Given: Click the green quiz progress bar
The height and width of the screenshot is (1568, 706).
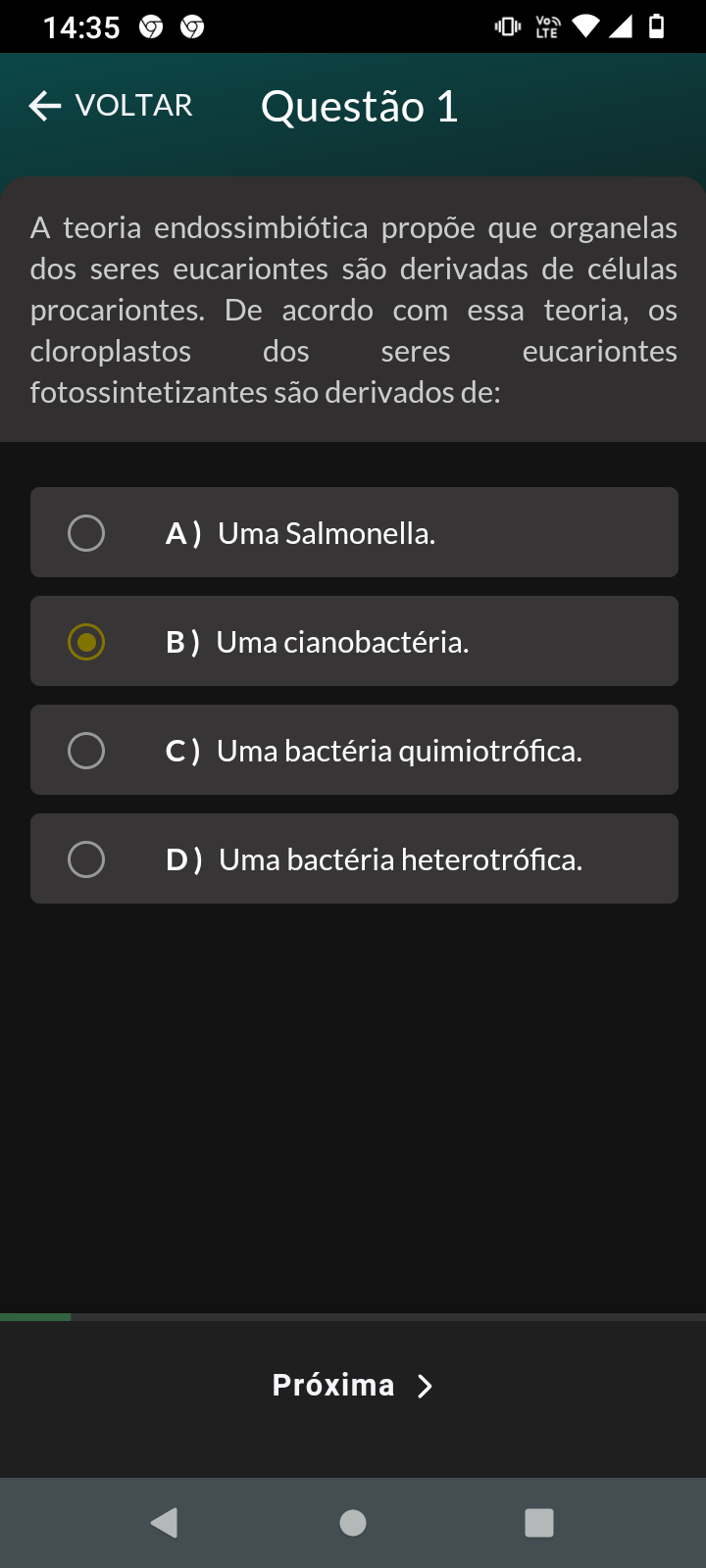Looking at the screenshot, I should [35, 1317].
